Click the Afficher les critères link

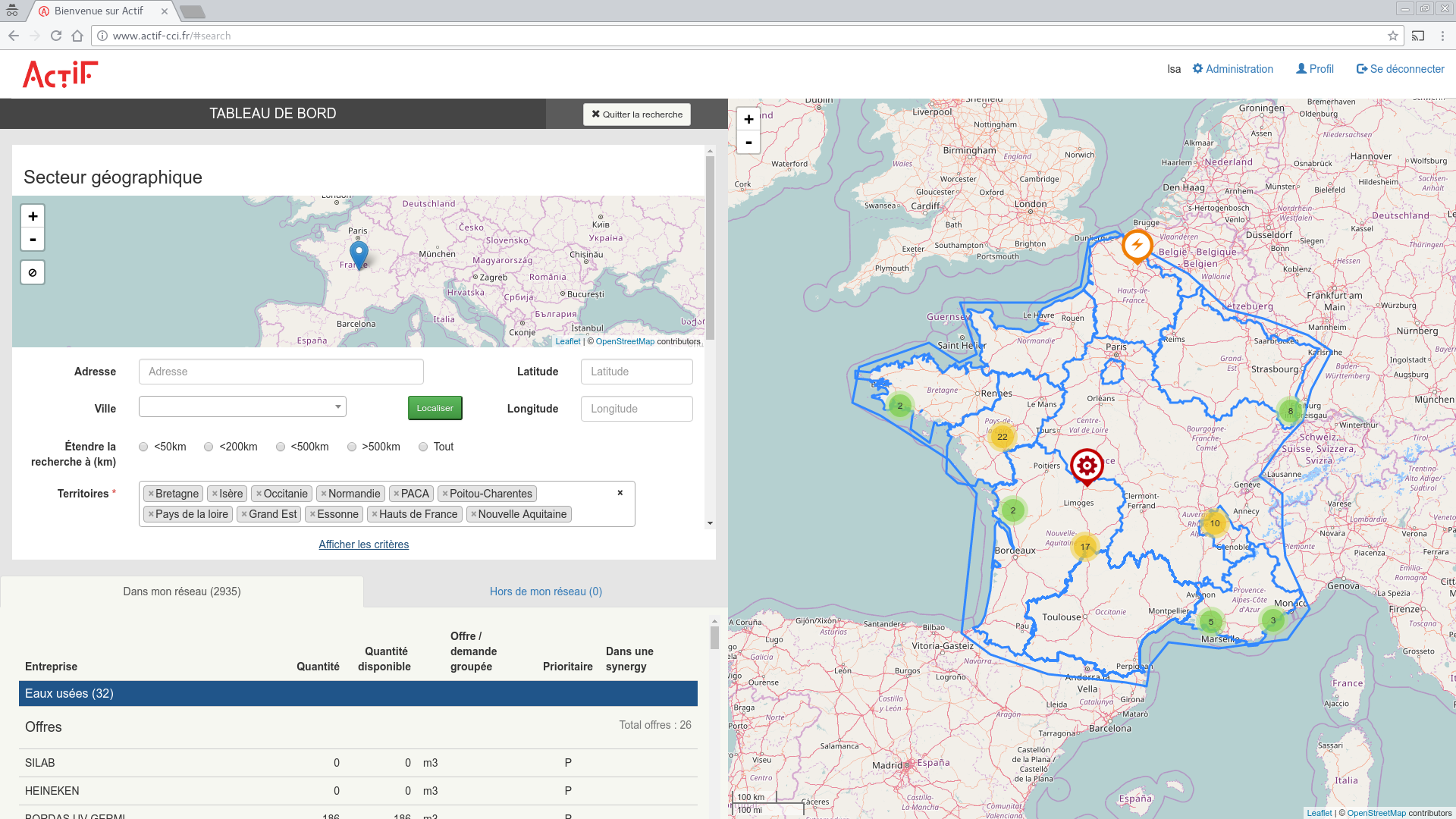coord(363,544)
